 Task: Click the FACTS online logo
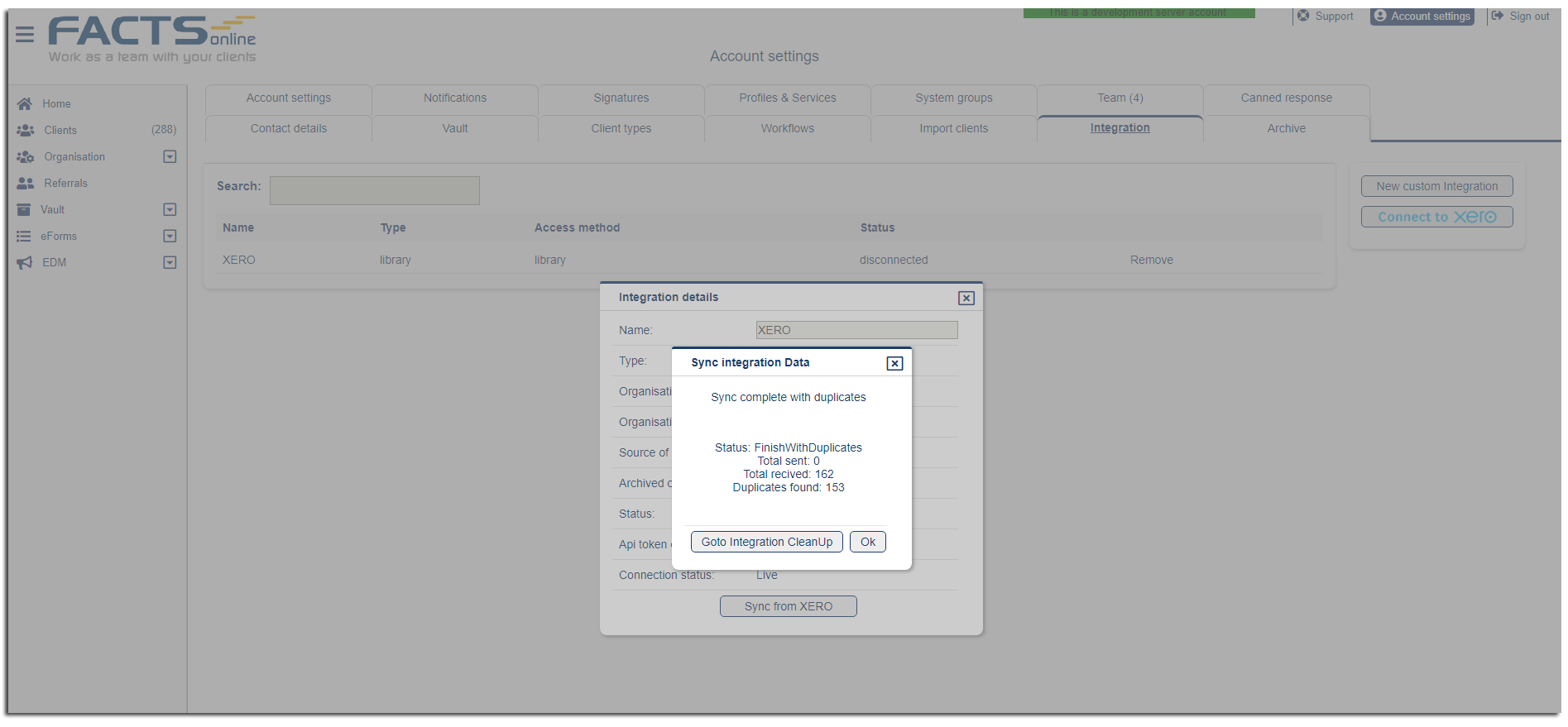[152, 39]
